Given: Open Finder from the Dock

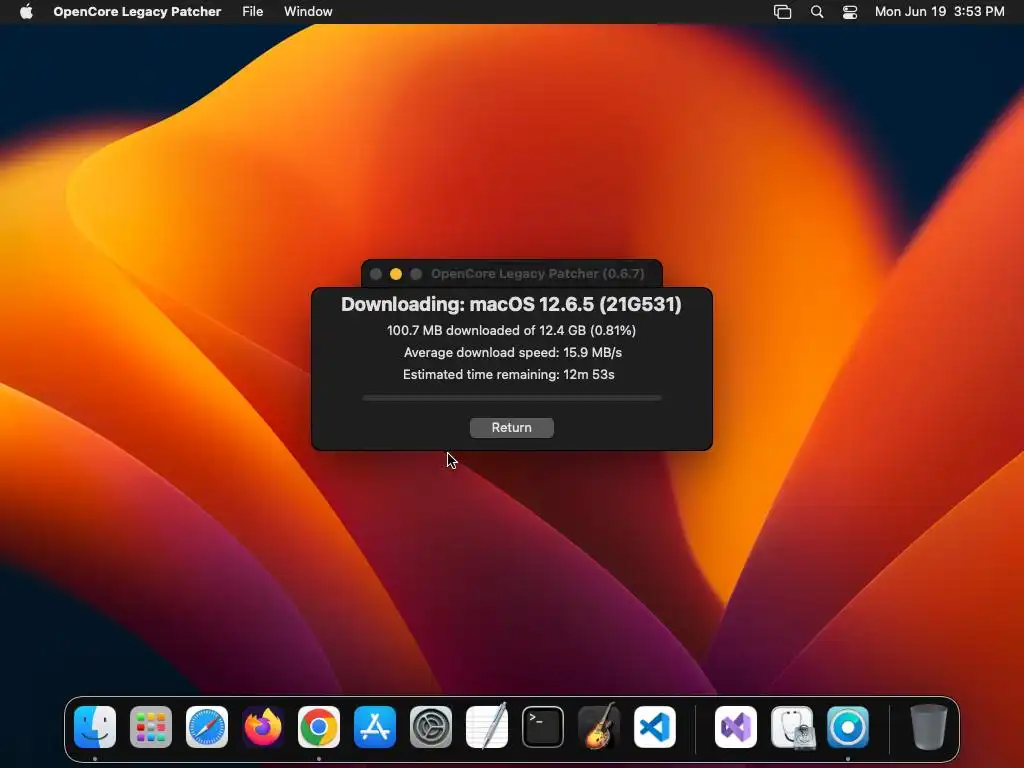Looking at the screenshot, I should click(x=95, y=727).
